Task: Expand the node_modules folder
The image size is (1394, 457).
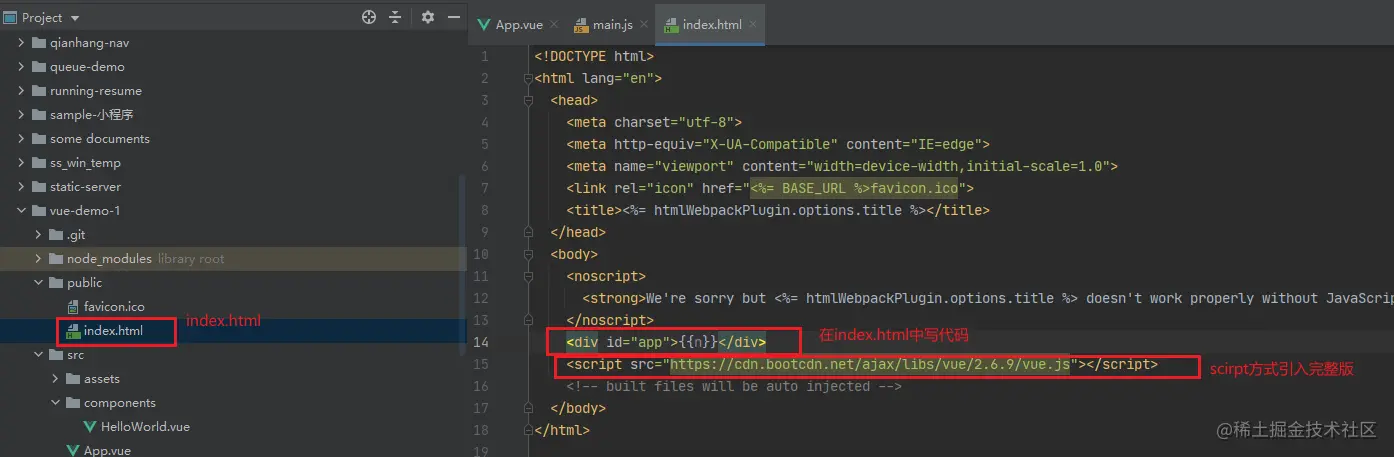Action: (x=38, y=259)
